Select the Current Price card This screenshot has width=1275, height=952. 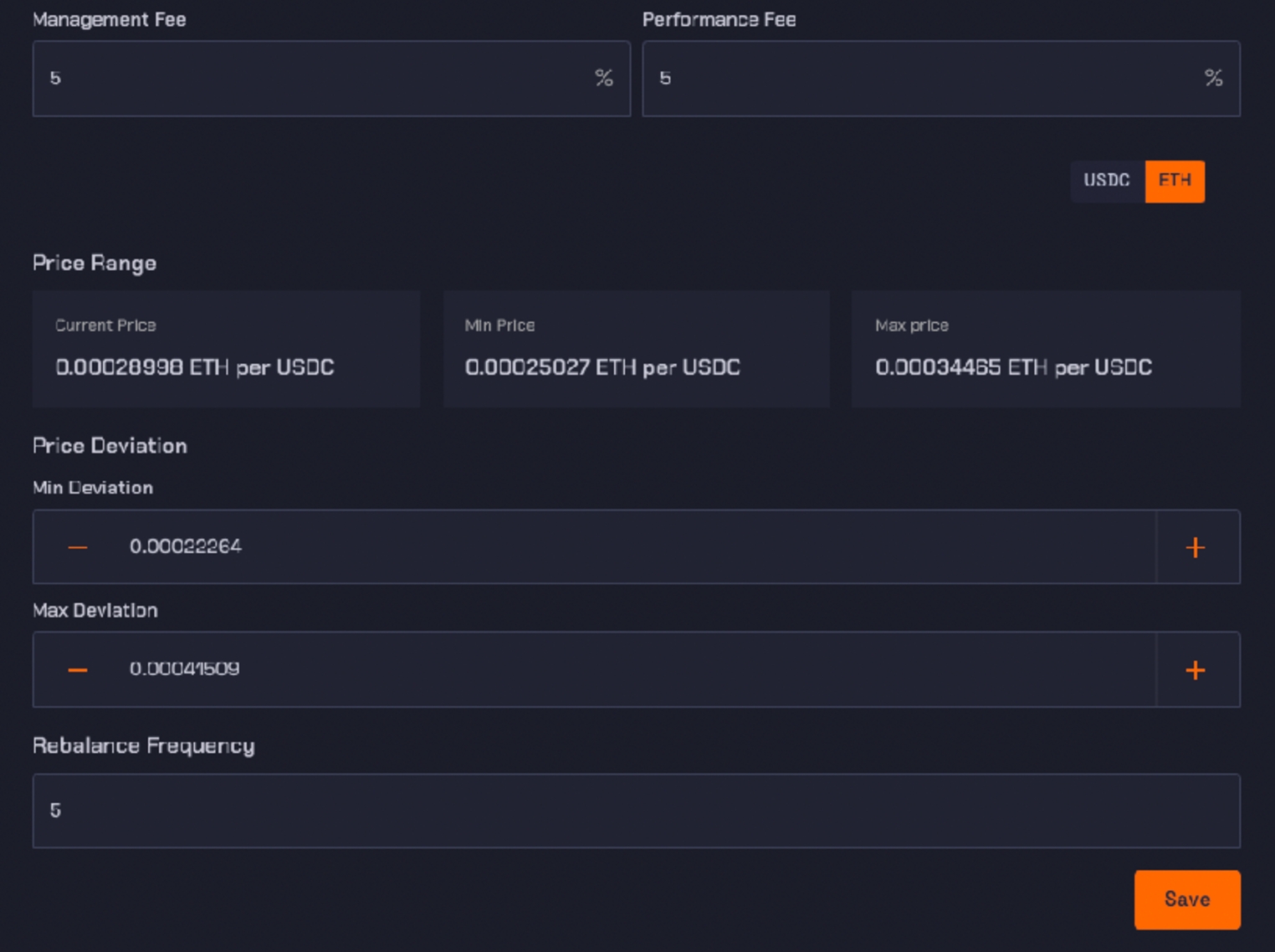click(x=226, y=349)
